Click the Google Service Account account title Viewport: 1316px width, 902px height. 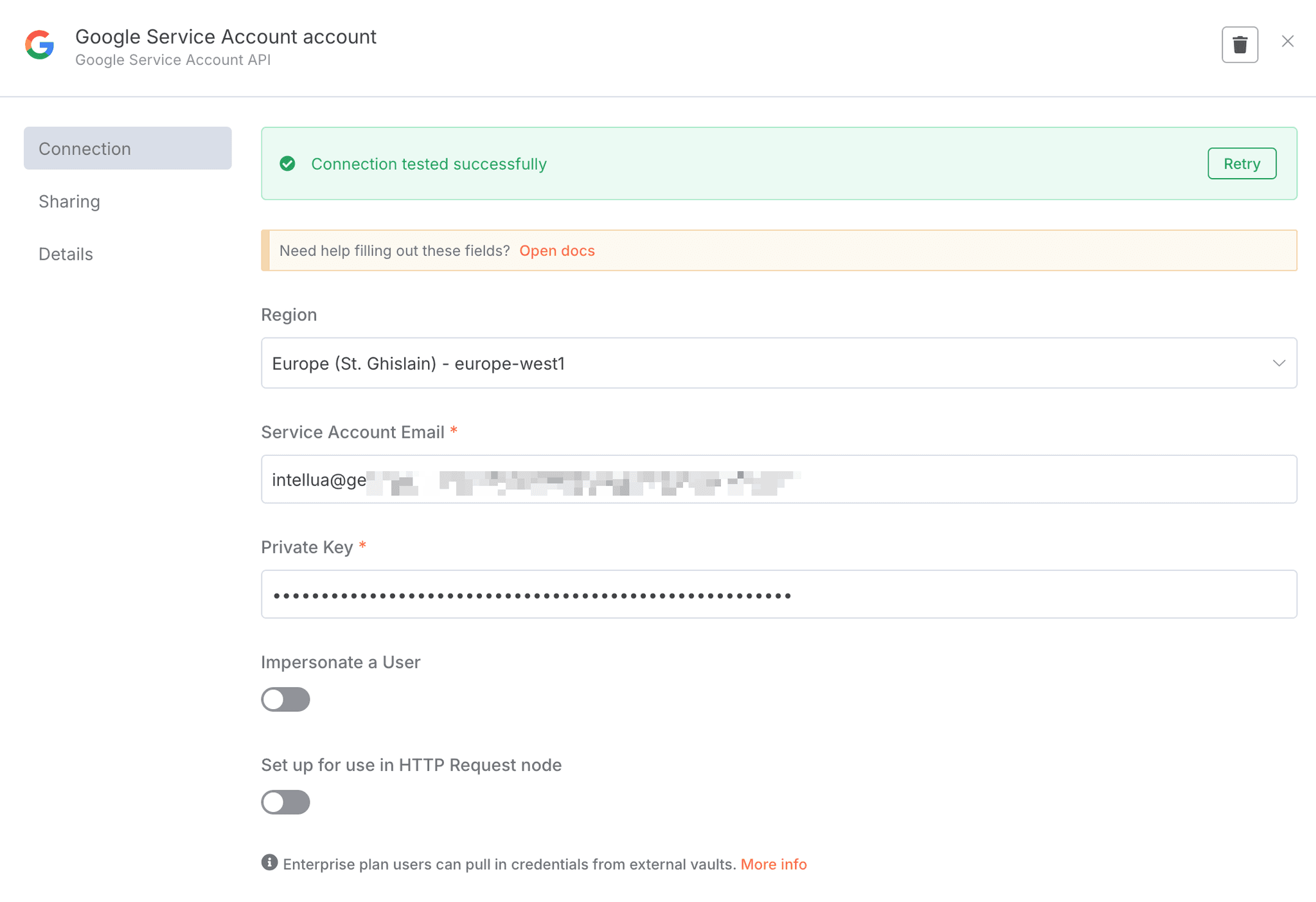(x=226, y=37)
